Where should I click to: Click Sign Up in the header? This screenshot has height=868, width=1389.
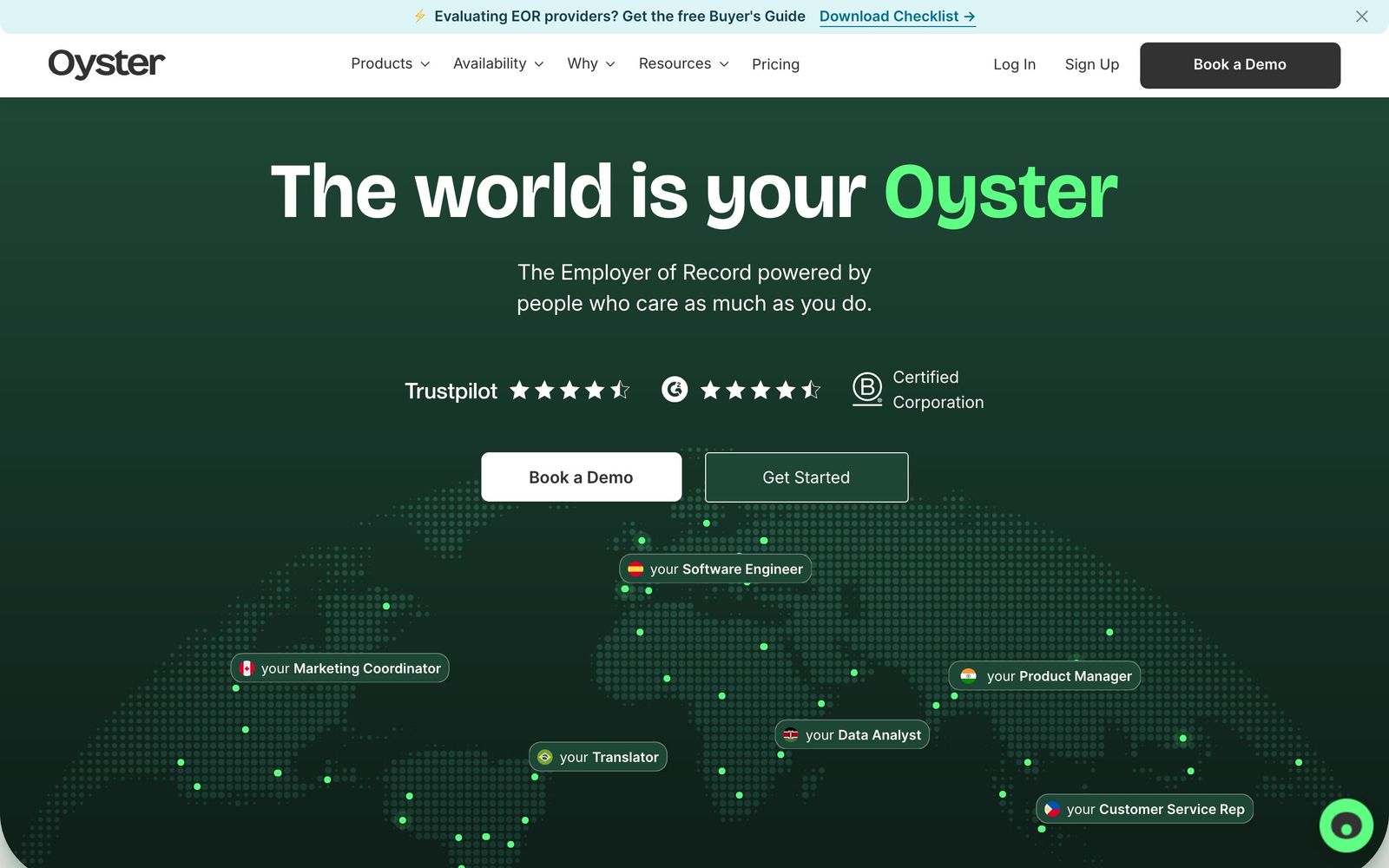(x=1091, y=64)
